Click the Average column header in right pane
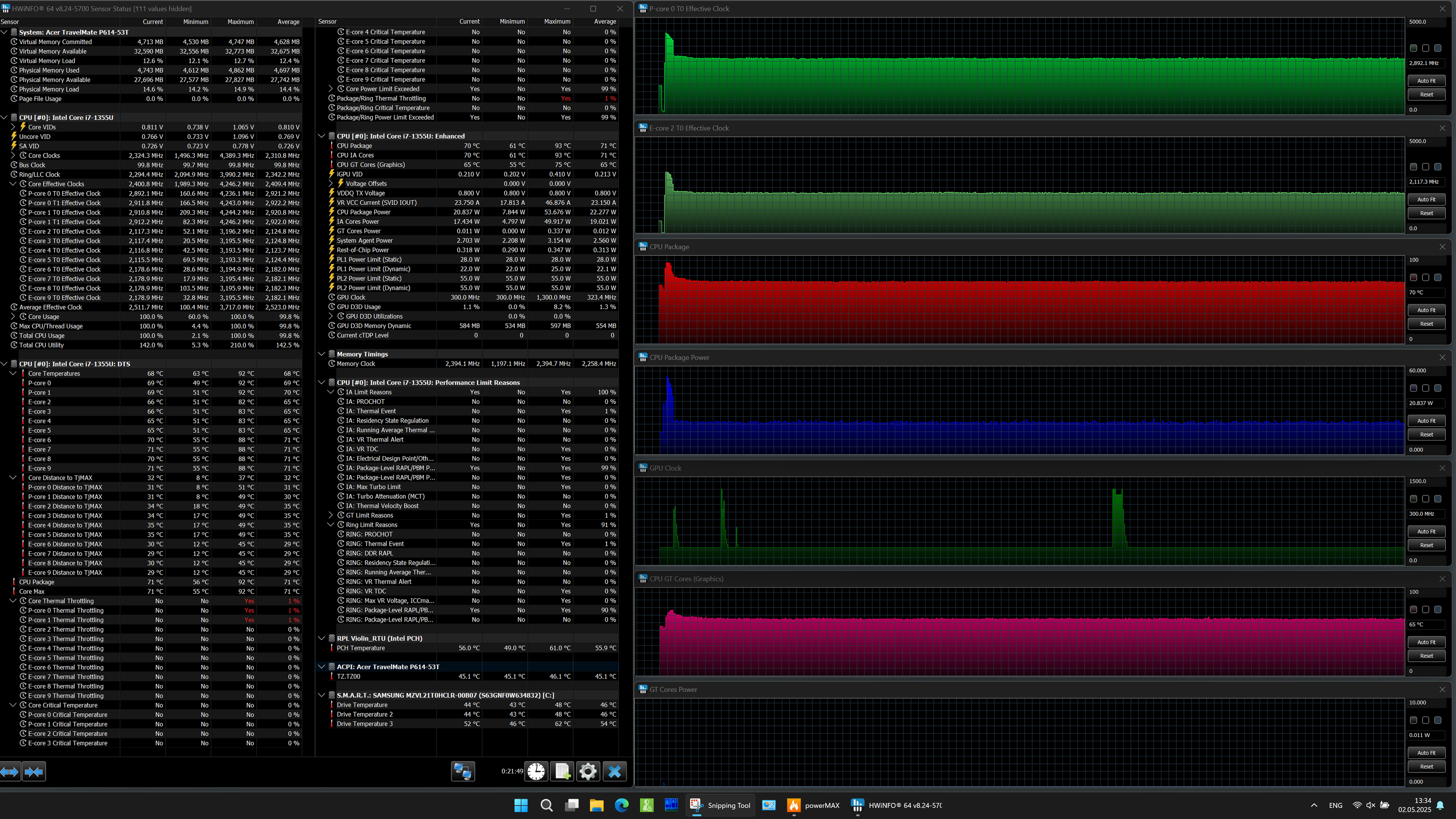This screenshot has height=819, width=1456. pos(604,21)
